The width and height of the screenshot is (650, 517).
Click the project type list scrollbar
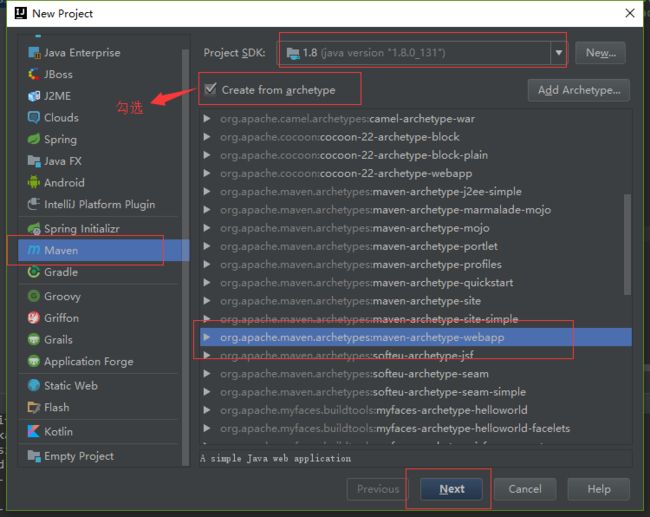coord(185,257)
